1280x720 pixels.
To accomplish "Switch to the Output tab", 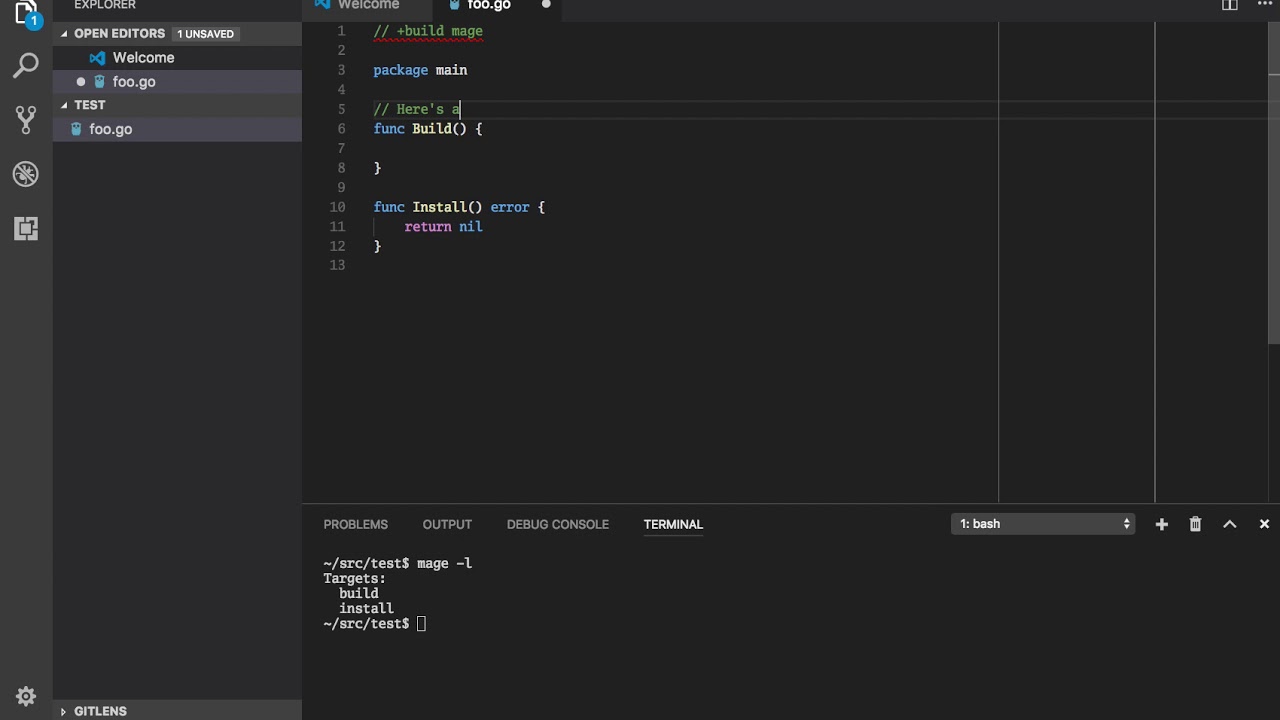I will 447,524.
